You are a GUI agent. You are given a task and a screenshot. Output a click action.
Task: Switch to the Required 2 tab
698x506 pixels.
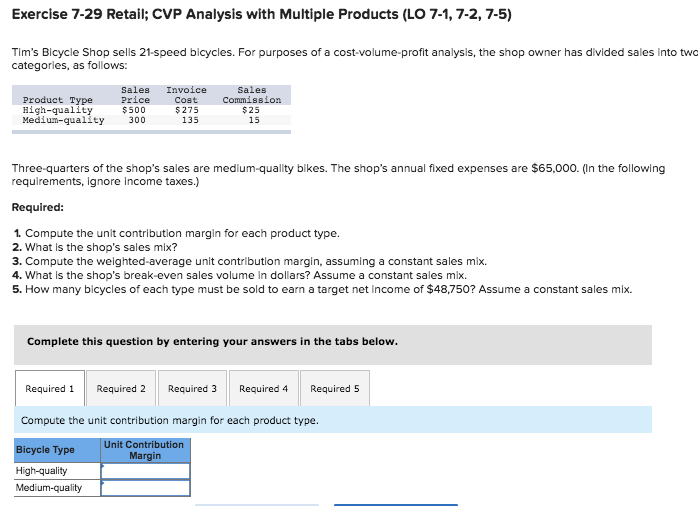[x=121, y=389]
